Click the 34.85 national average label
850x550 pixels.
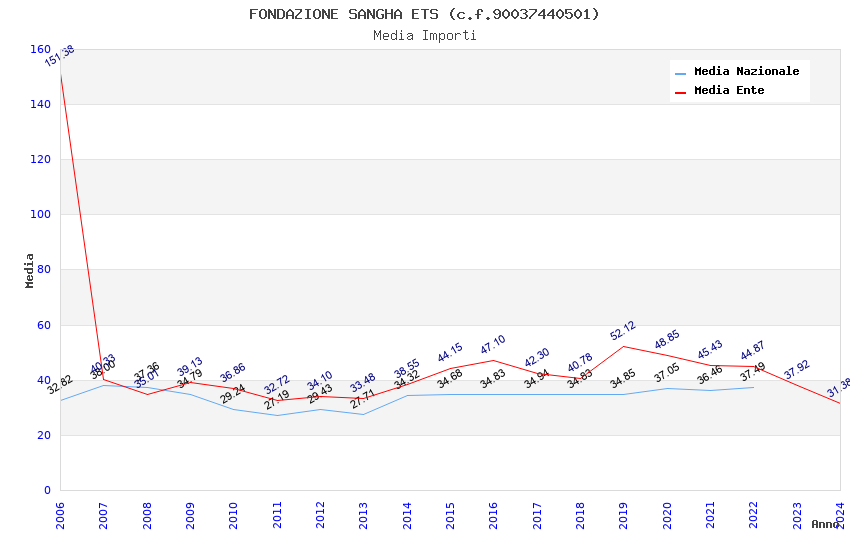tap(622, 379)
